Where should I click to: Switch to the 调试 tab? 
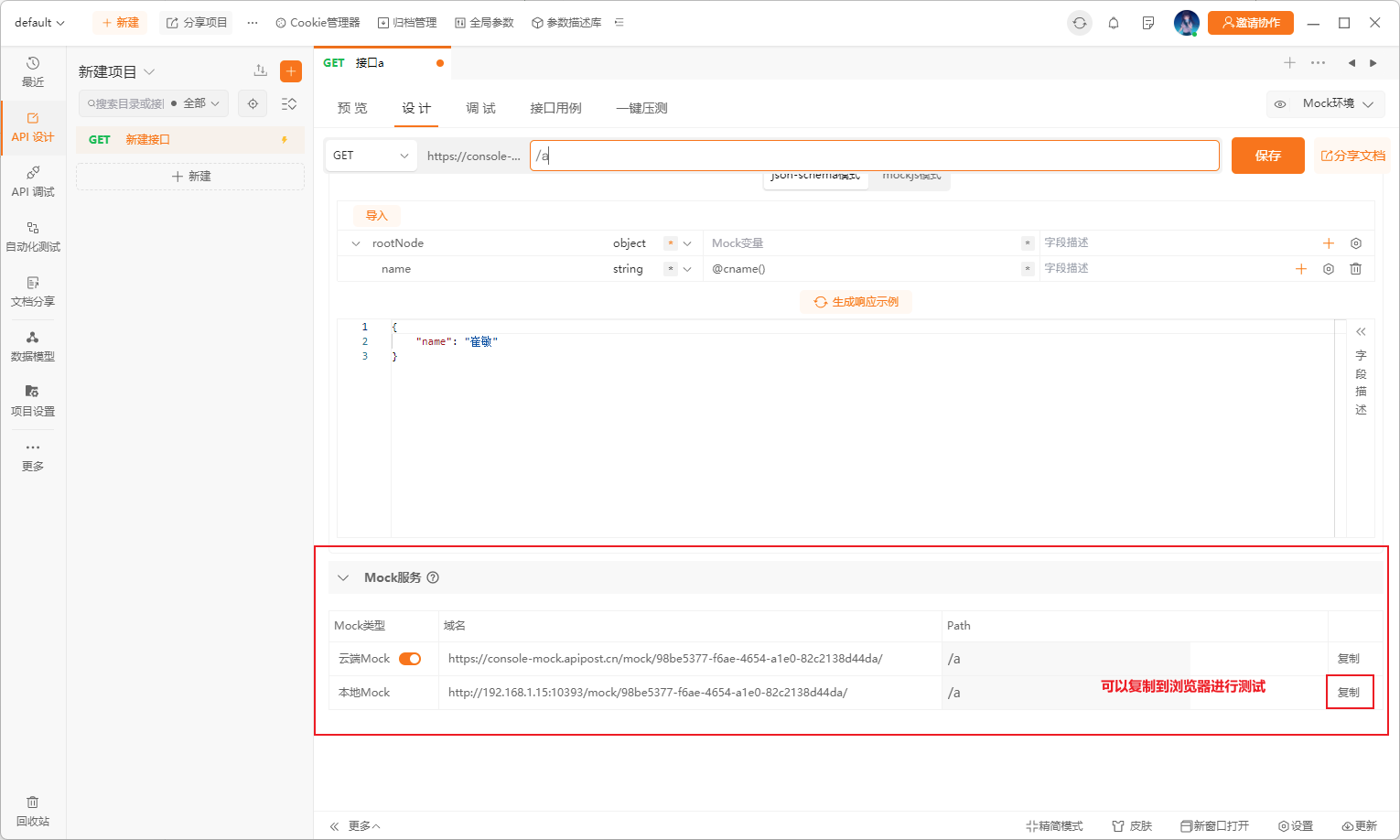[x=480, y=108]
